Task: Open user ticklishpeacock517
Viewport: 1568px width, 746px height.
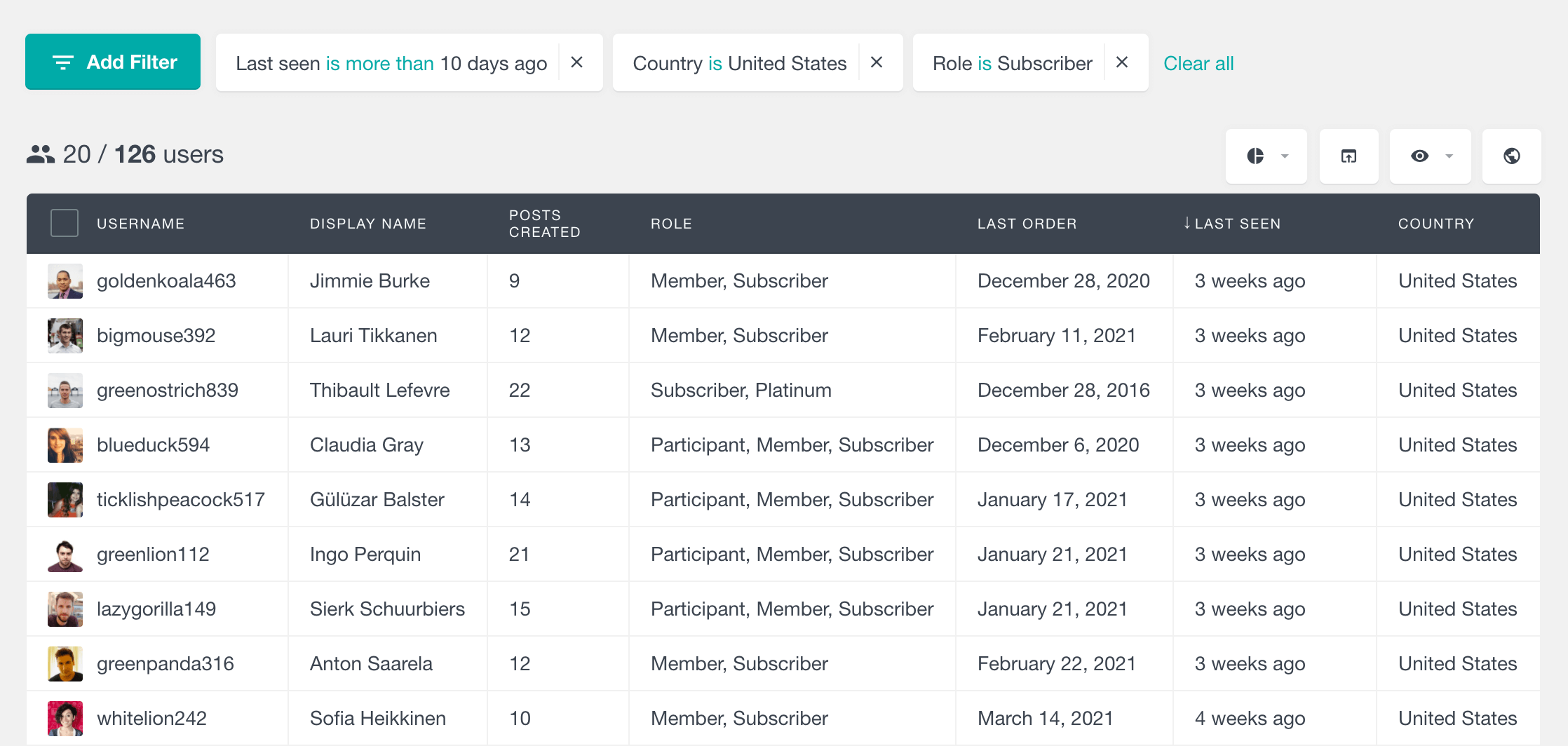Action: click(181, 500)
